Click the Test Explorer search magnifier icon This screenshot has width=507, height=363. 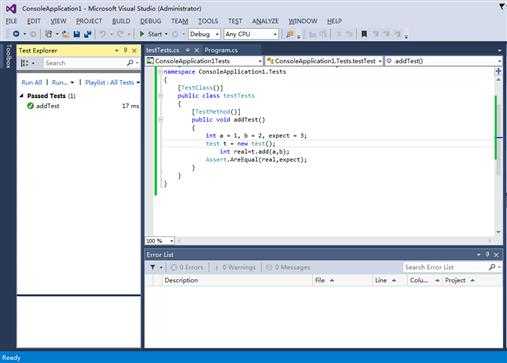click(x=130, y=63)
